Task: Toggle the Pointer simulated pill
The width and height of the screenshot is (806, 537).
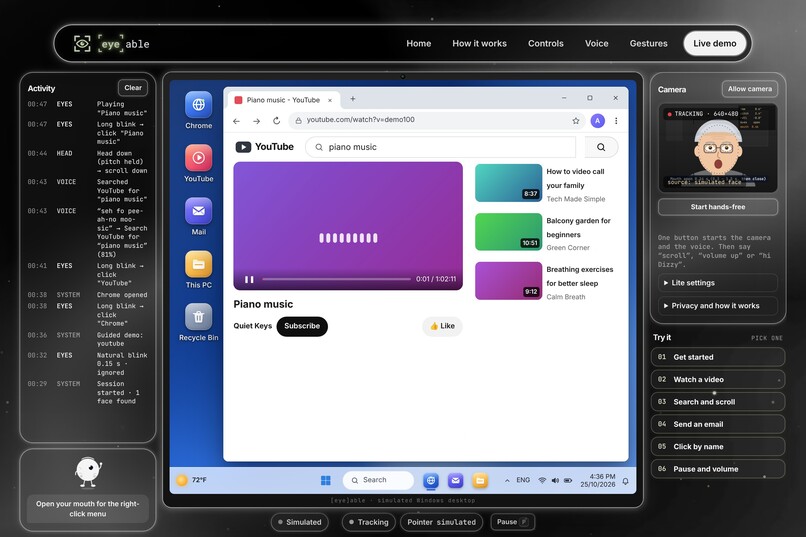Action: click(442, 522)
